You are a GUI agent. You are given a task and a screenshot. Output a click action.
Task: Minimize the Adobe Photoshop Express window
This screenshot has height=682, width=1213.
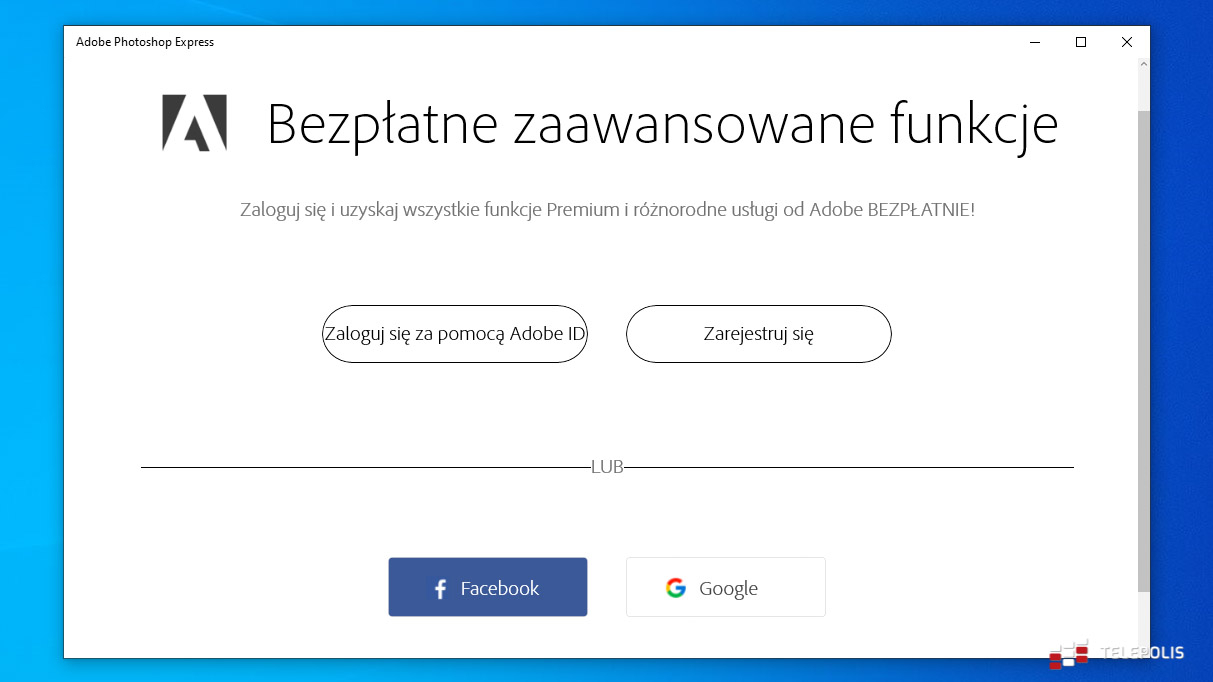coord(1034,42)
